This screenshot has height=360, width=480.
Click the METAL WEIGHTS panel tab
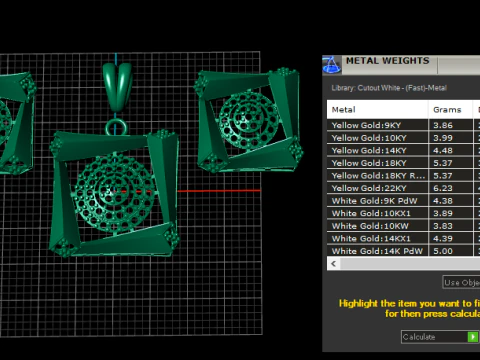click(x=389, y=64)
